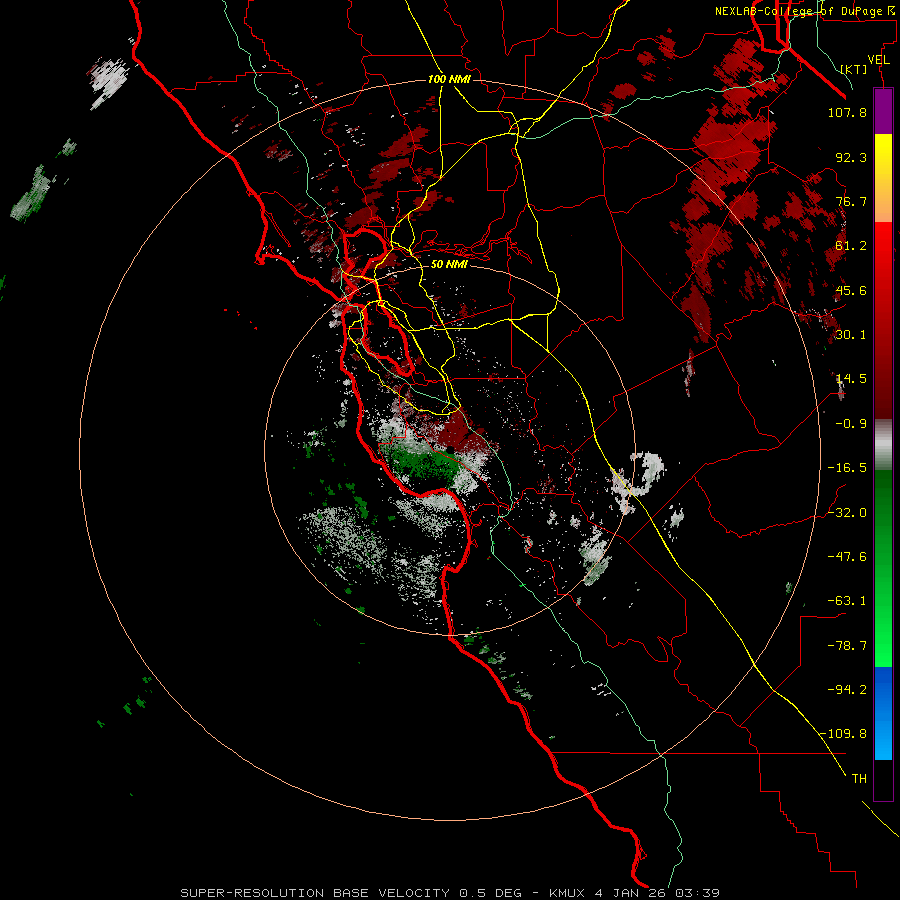Screen dimensions: 900x900
Task: Click the -16.5 velocity scale value
Action: (847, 468)
